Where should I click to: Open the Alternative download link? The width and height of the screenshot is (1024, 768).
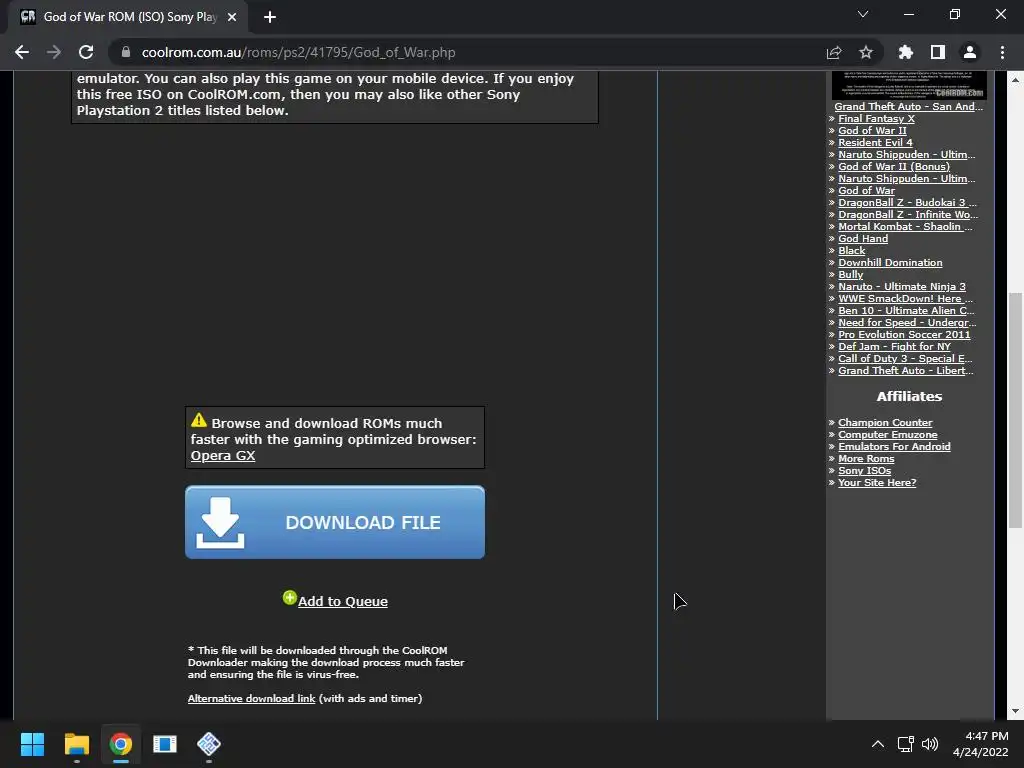point(251,698)
